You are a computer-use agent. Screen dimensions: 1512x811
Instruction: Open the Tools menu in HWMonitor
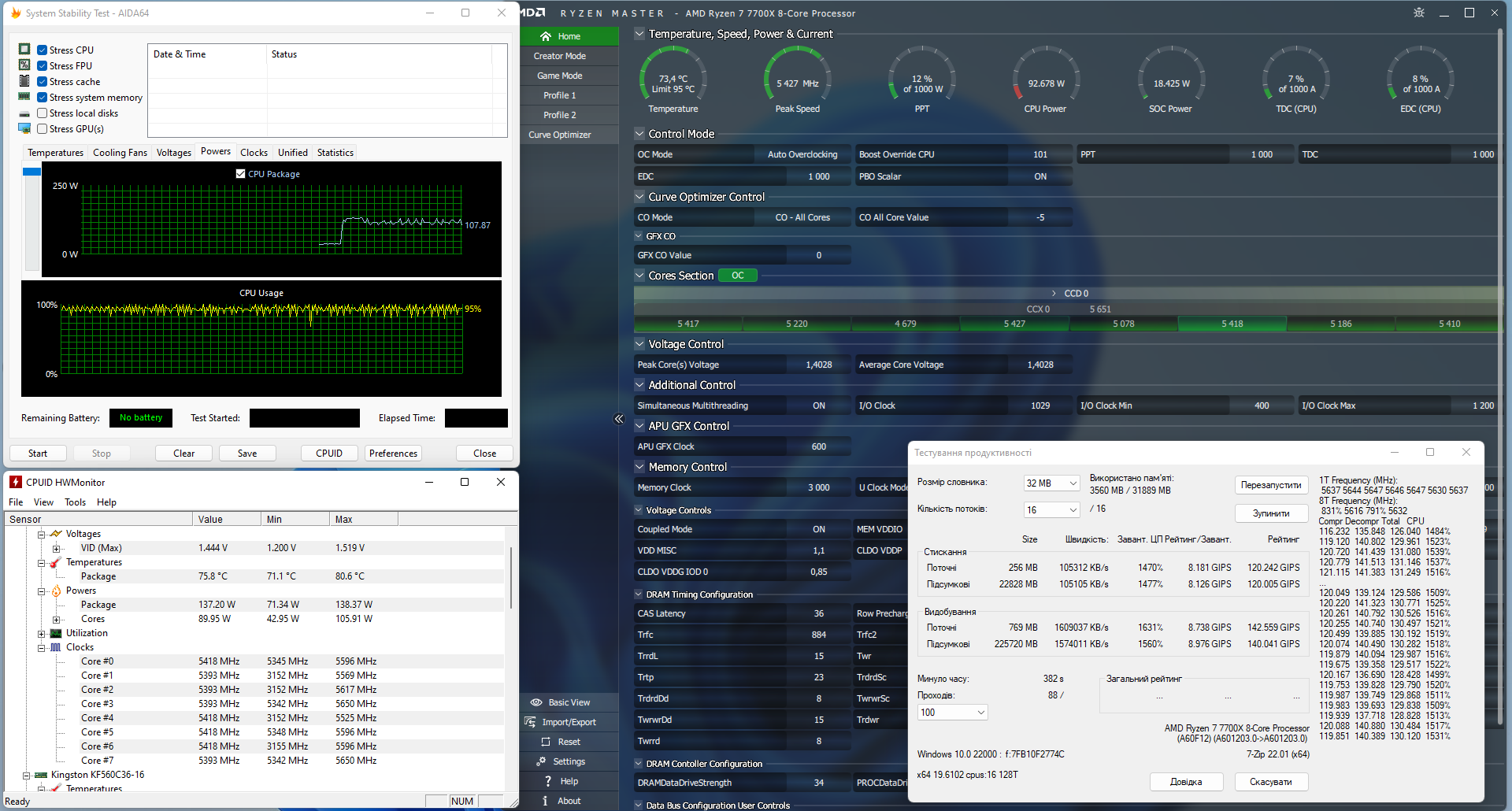pyautogui.click(x=76, y=502)
